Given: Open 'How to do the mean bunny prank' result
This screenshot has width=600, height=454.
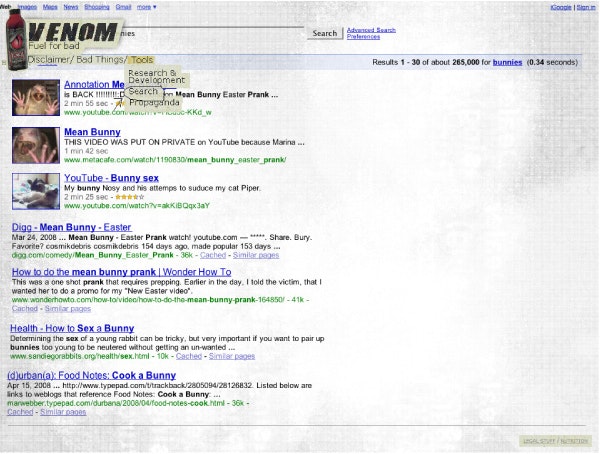Looking at the screenshot, I should tap(122, 272).
